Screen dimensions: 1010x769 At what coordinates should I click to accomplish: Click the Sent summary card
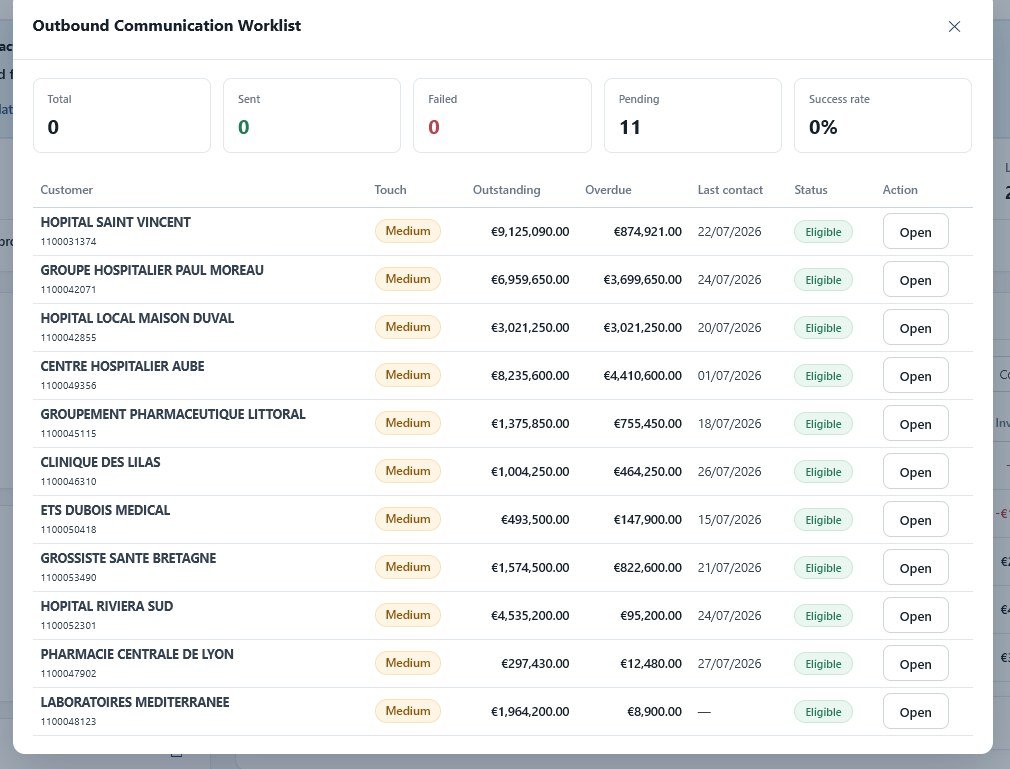click(312, 116)
